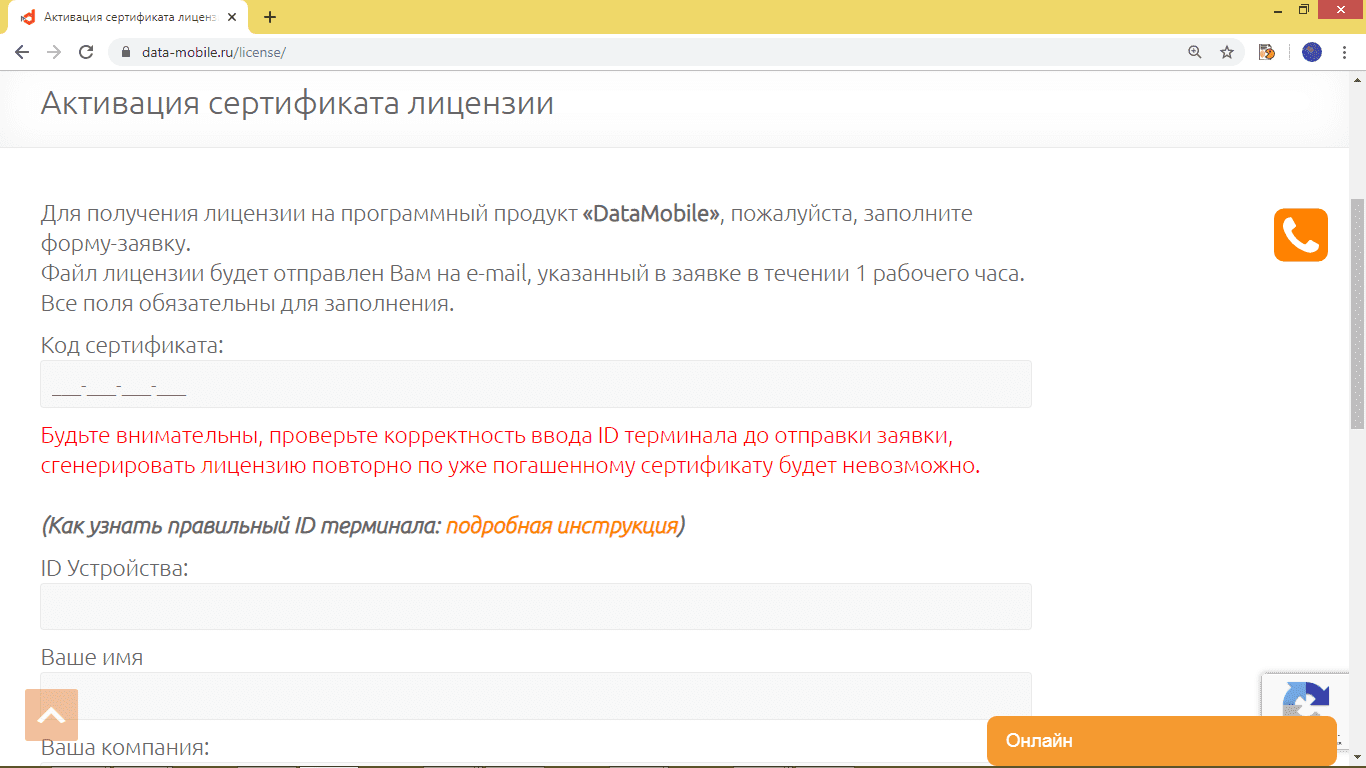Click the scroll-to-top arrow button
Screen dimensions: 1366x768
click(x=51, y=715)
